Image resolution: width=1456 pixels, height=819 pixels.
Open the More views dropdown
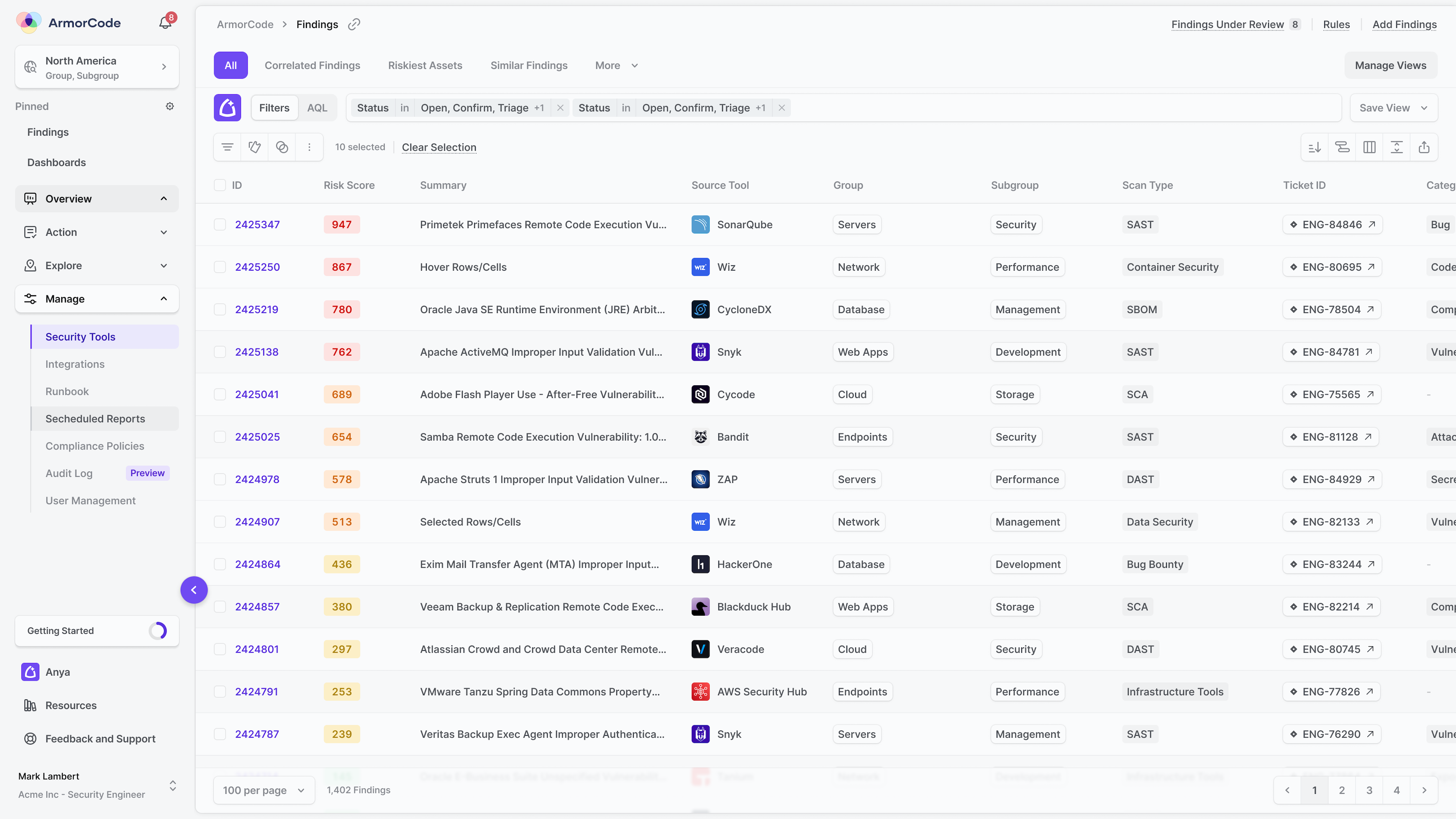point(616,65)
